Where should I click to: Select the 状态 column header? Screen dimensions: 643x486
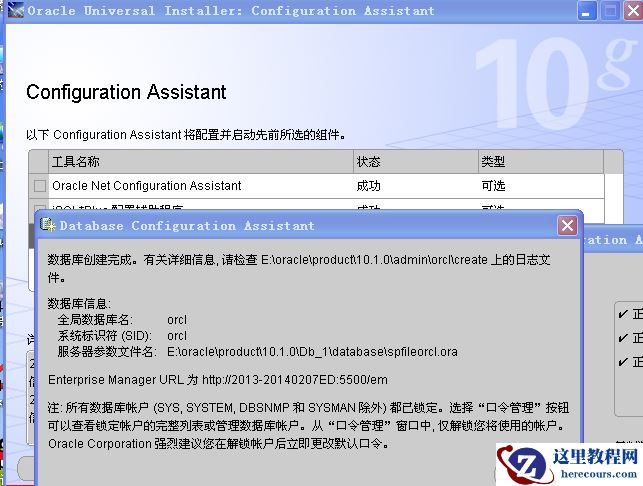tap(416, 162)
